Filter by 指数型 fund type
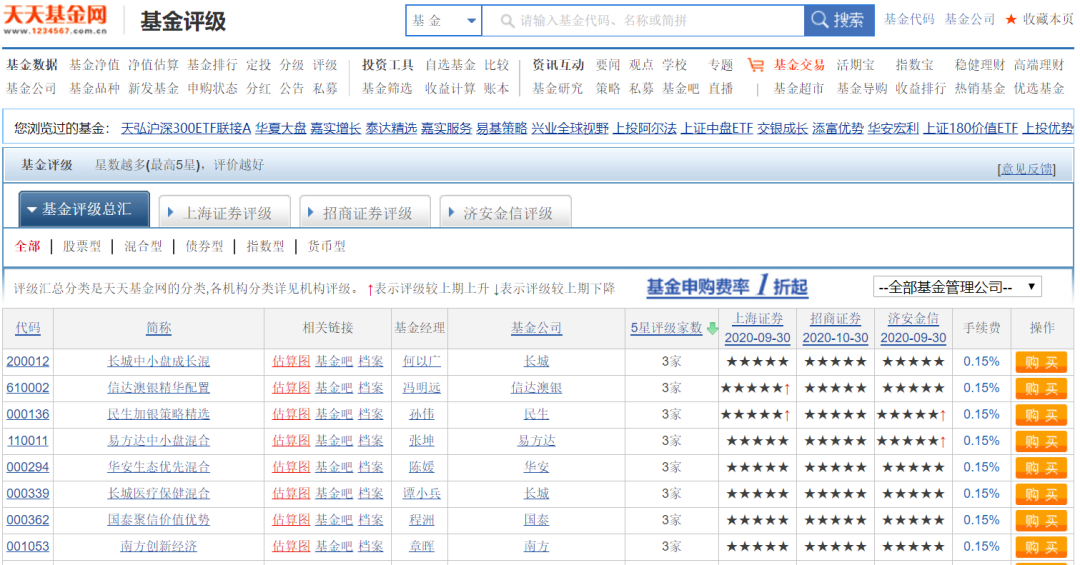Screen dimensions: 1080x565 pyautogui.click(x=265, y=247)
